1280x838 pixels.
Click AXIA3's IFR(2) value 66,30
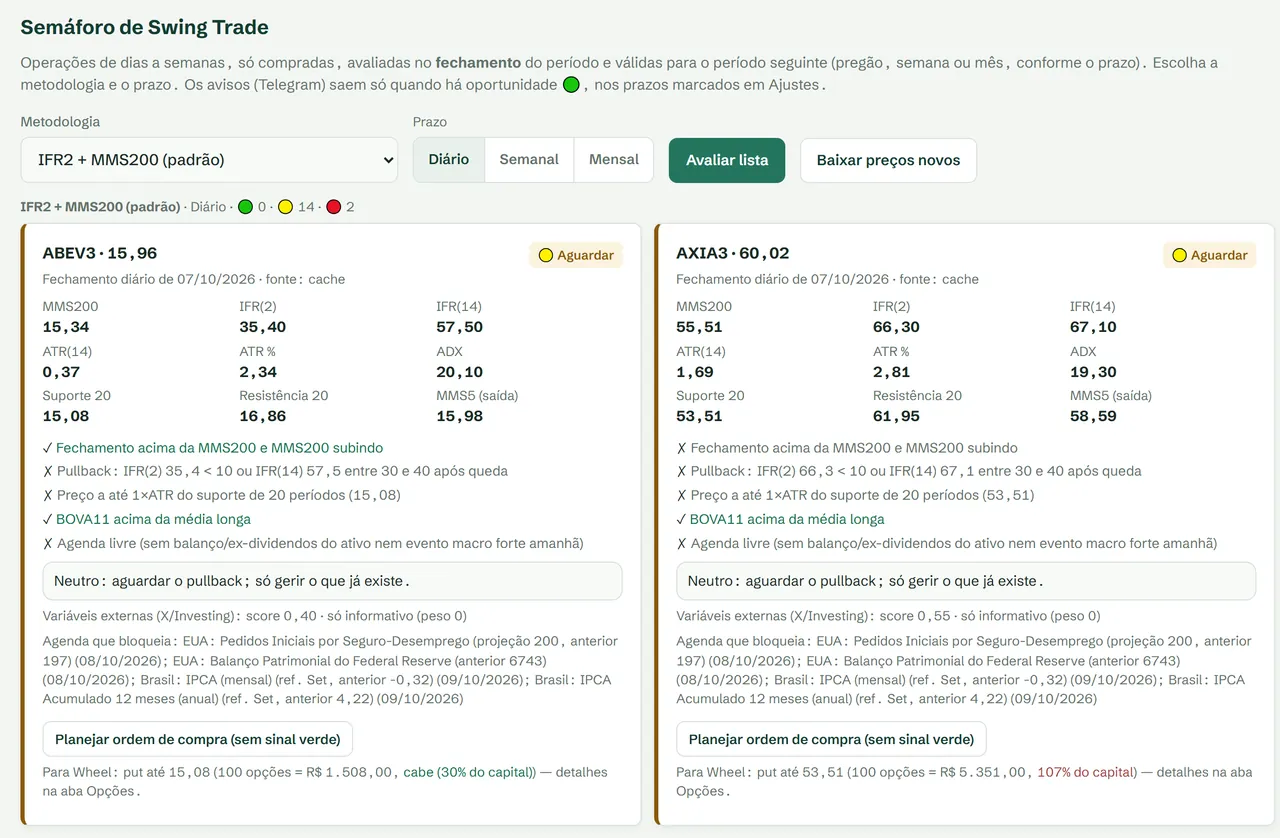coord(896,327)
